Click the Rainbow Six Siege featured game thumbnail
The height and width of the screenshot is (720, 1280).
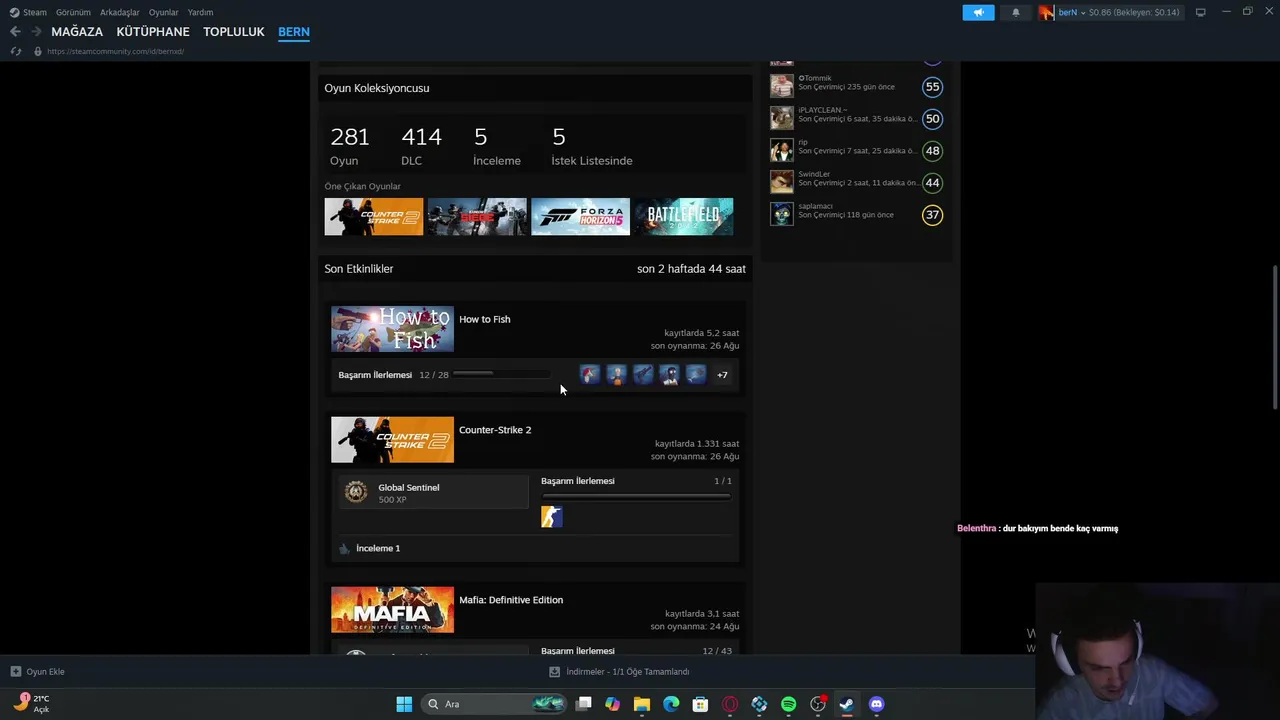point(477,217)
